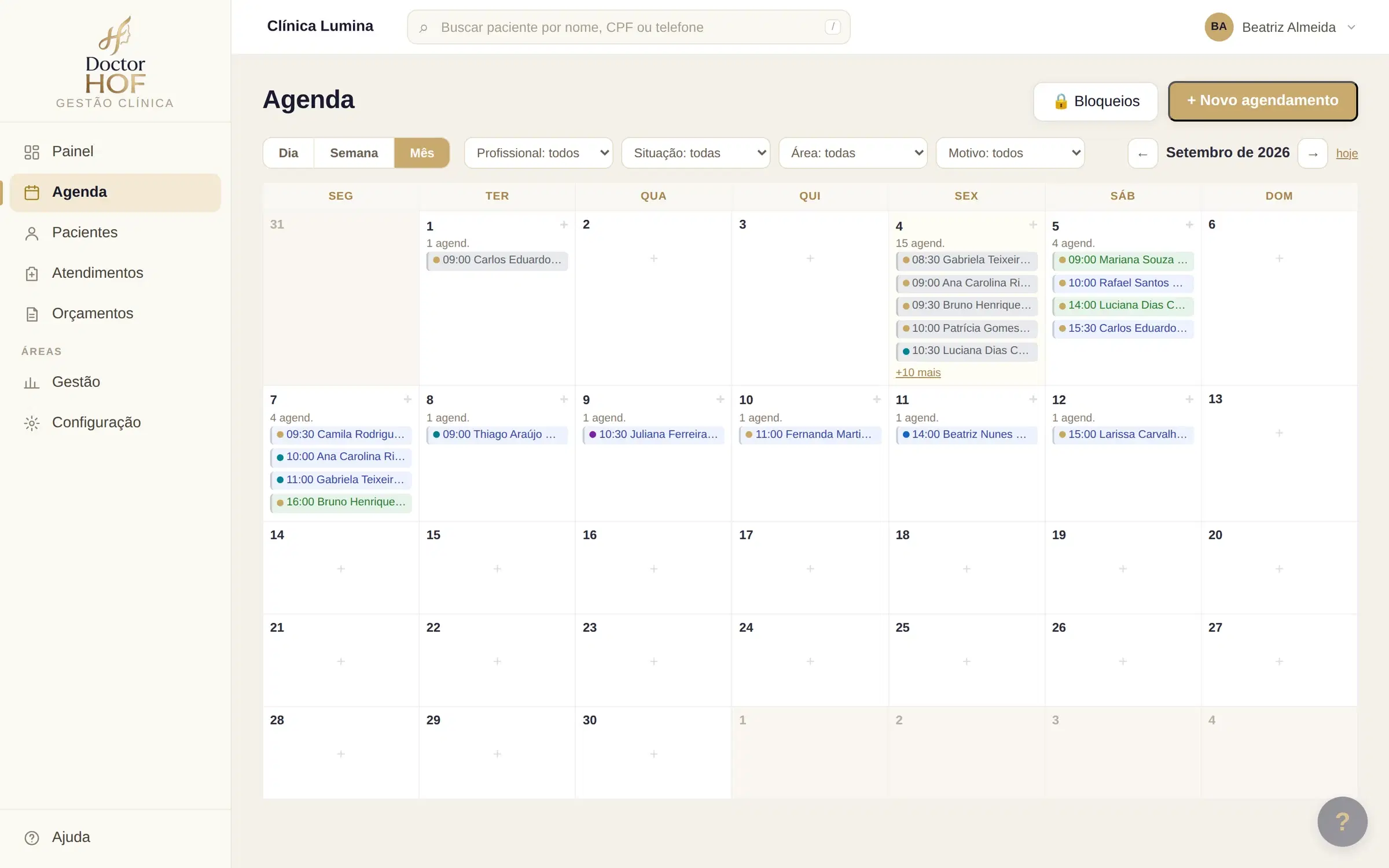Click the patient search field
This screenshot has height=868, width=1389.
click(629, 27)
